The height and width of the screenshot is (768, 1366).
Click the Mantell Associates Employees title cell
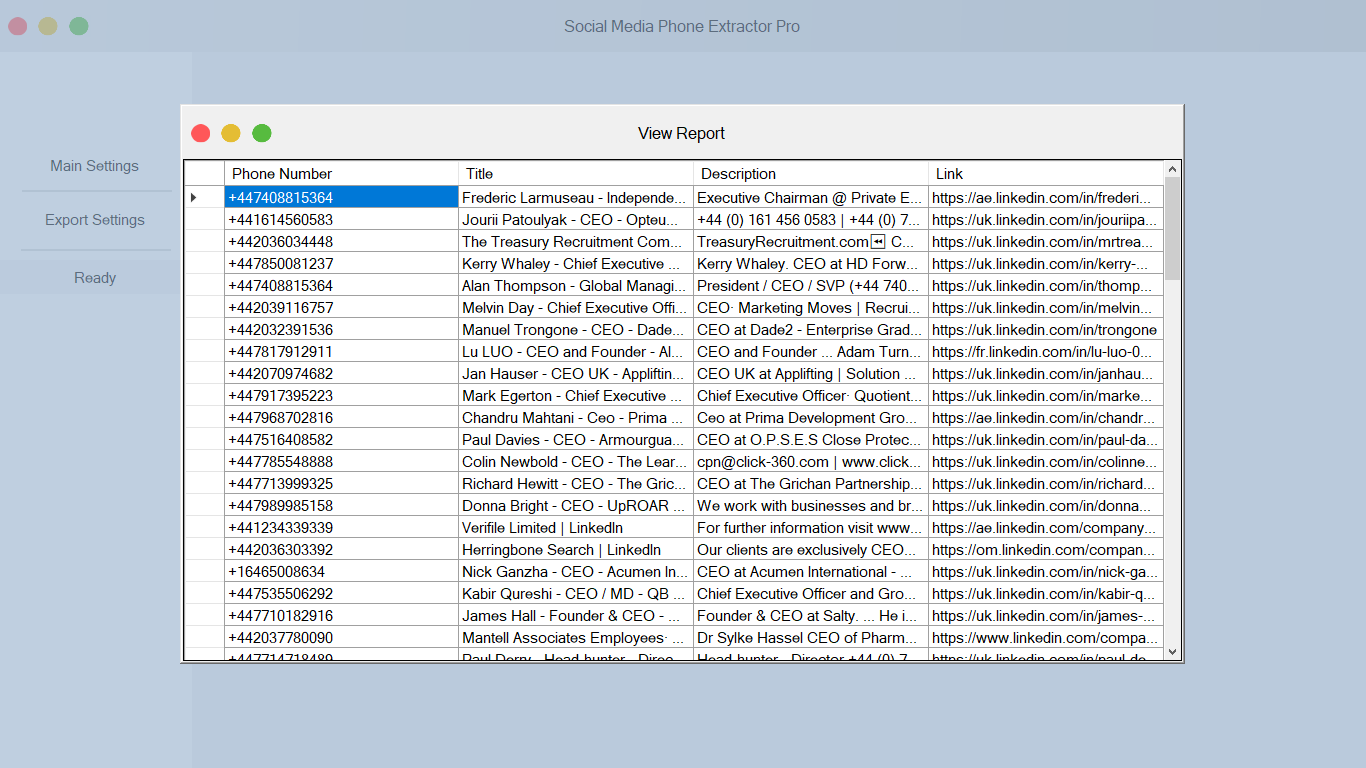click(576, 638)
